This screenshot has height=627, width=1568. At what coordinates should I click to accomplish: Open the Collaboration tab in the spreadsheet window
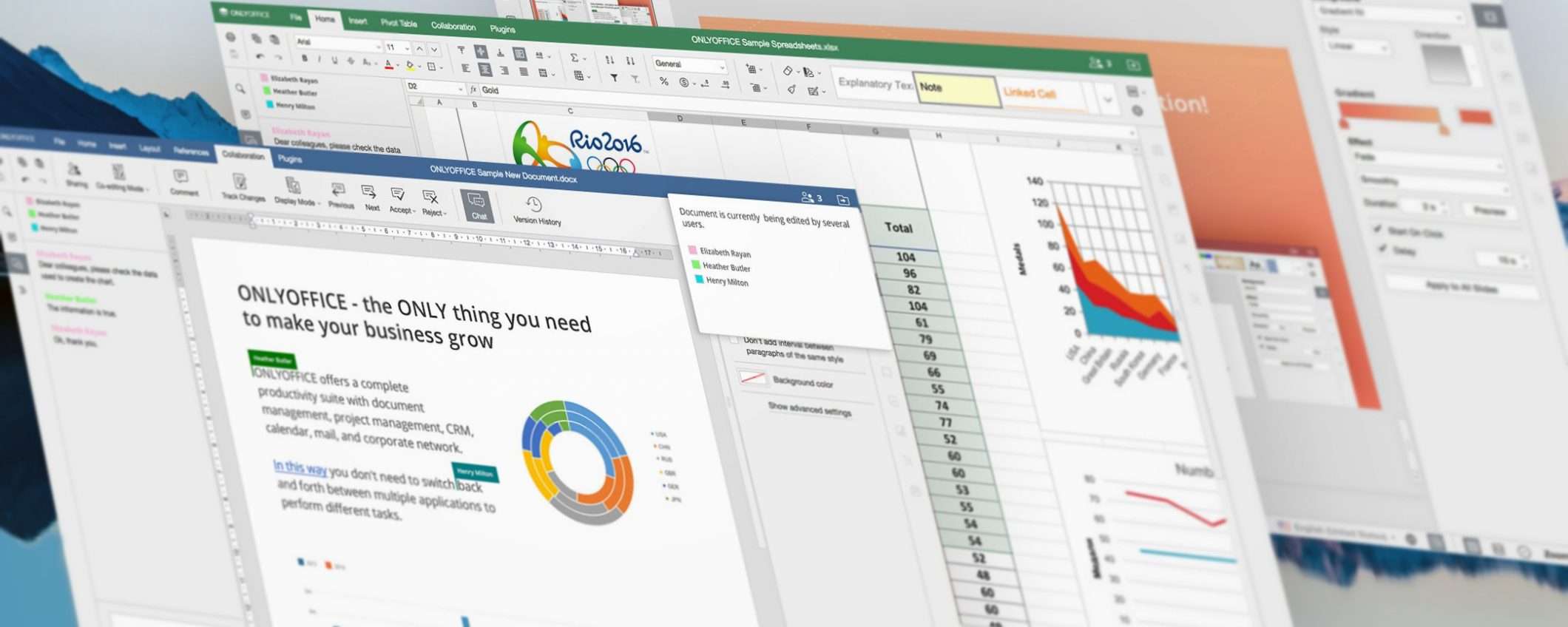tap(453, 26)
